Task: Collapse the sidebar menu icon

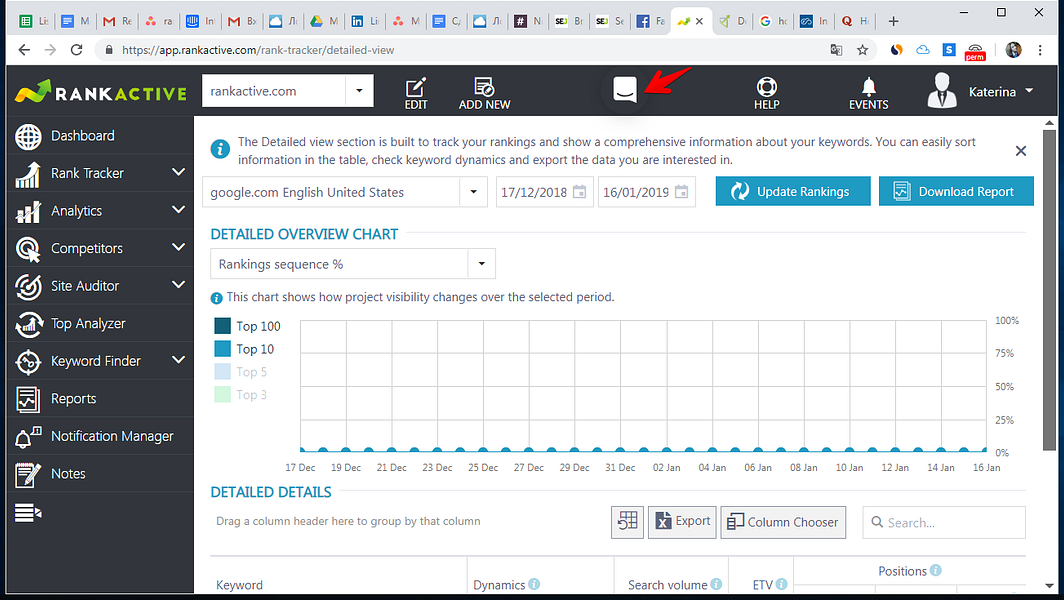Action: pos(28,513)
